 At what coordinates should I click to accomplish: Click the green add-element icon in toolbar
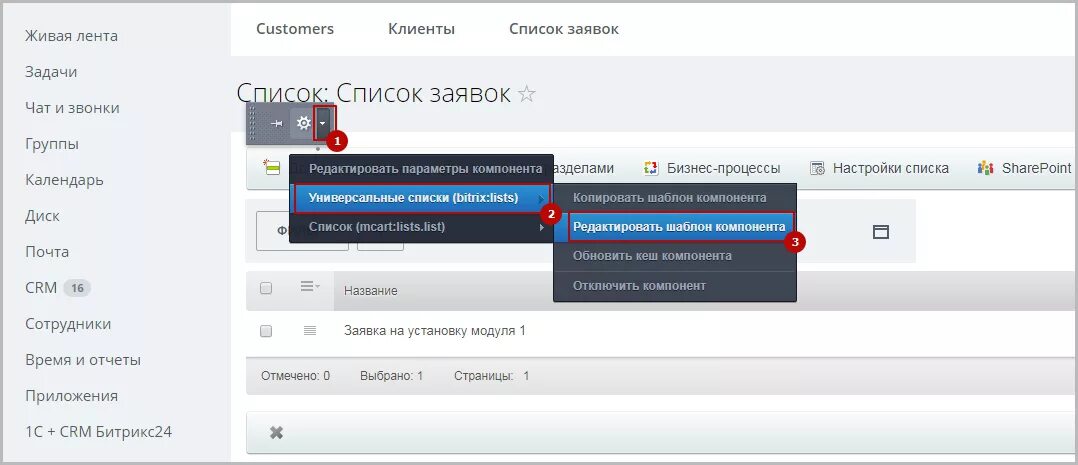272,168
